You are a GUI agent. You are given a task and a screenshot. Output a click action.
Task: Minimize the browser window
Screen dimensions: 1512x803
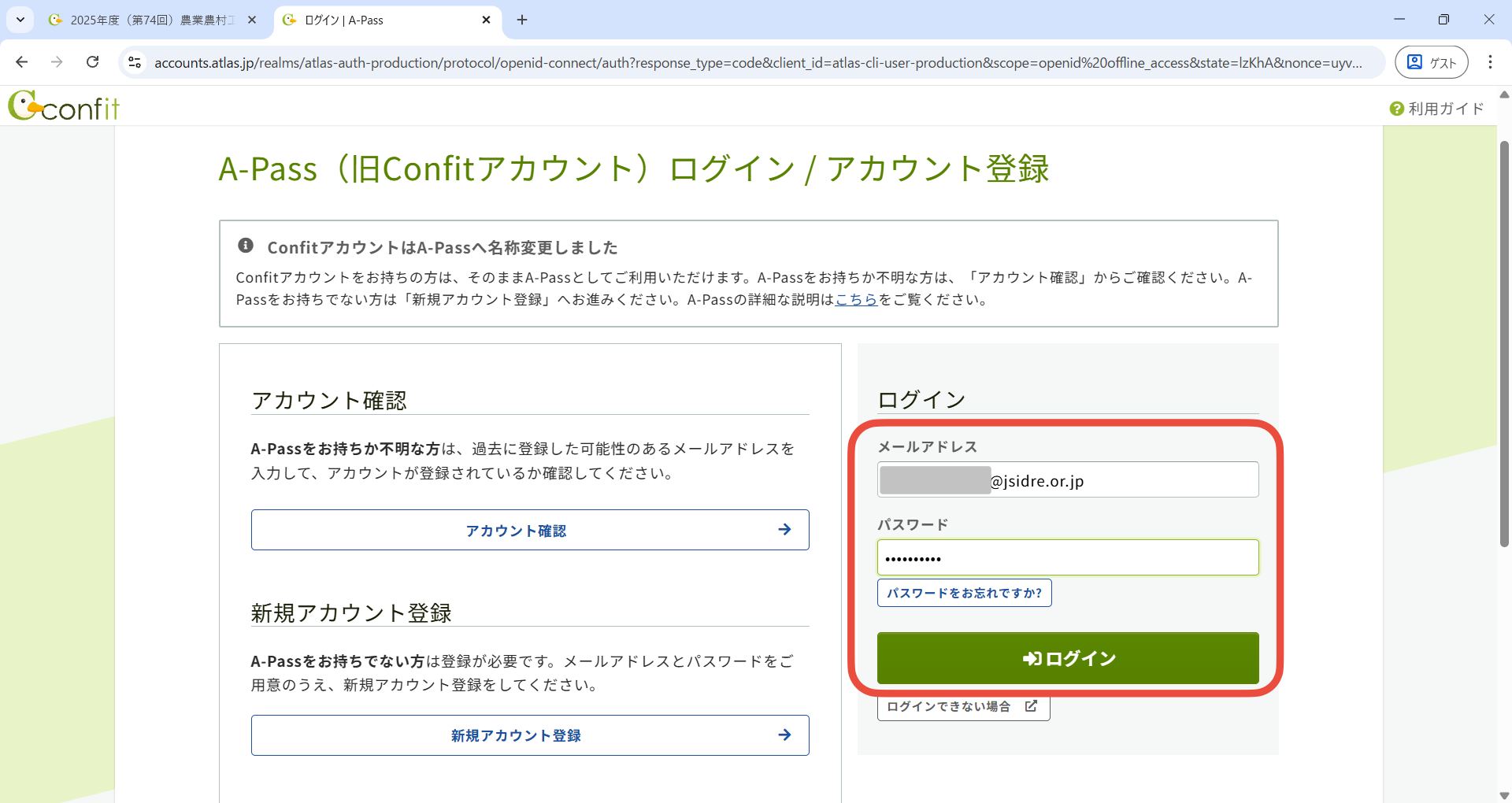(x=1399, y=20)
